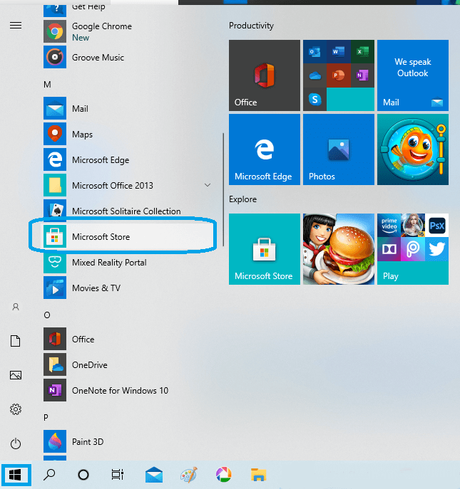
Task: Open Search from the taskbar
Action: pyautogui.click(x=49, y=475)
